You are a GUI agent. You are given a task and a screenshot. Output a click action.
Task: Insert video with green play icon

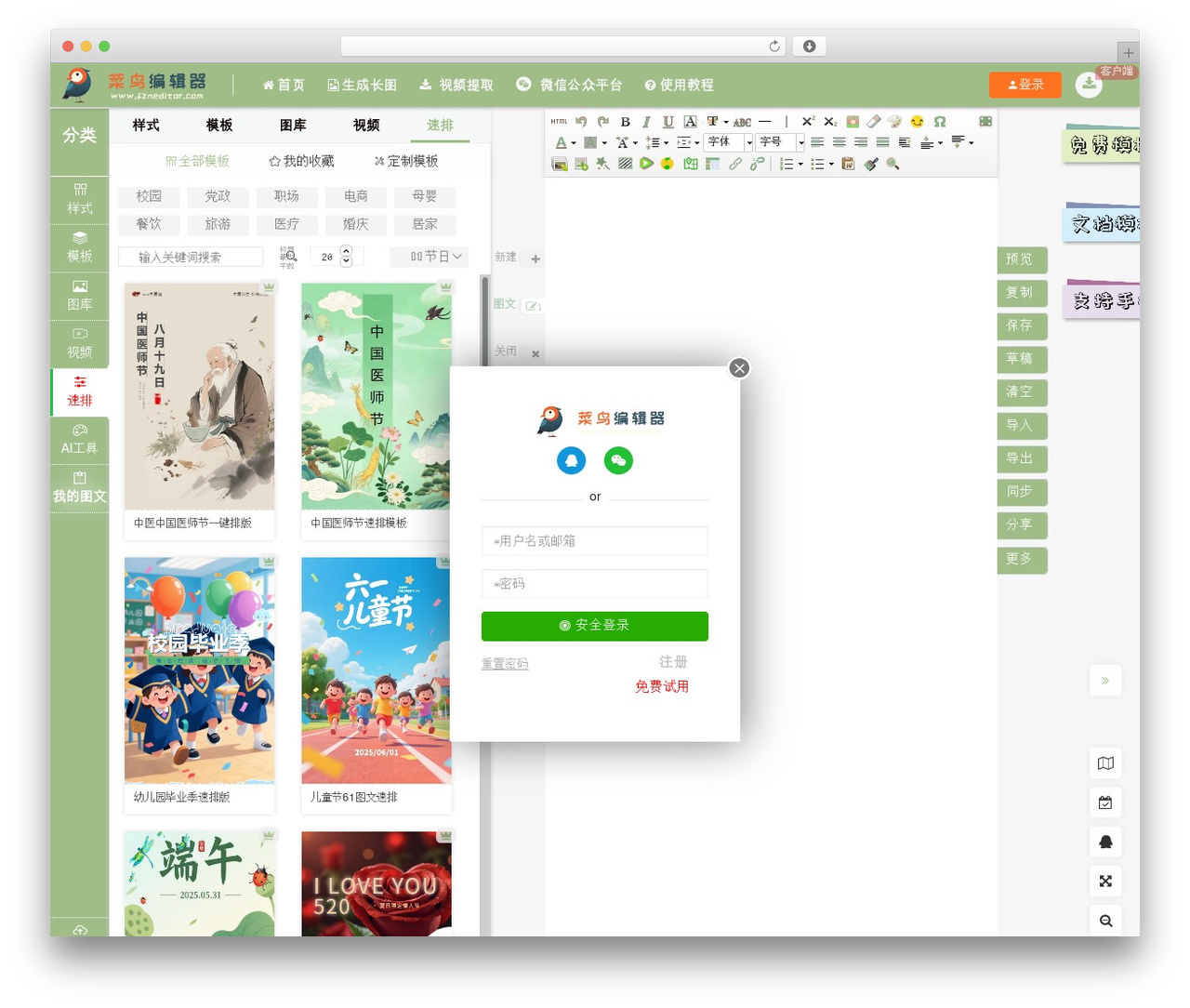click(646, 164)
